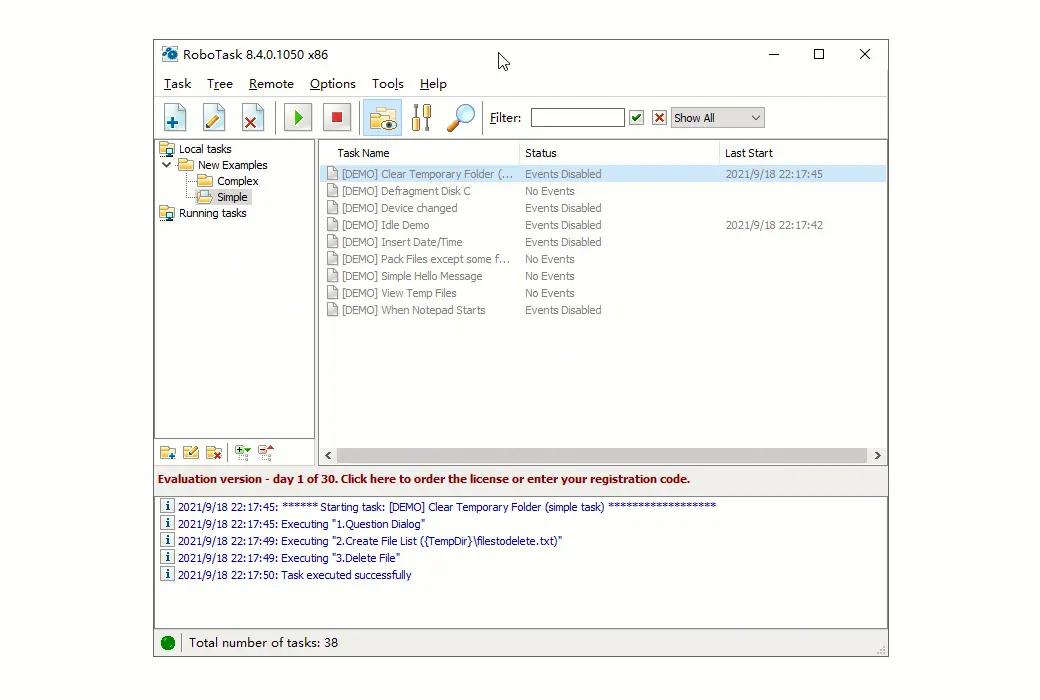Rename folder with folder-pencil icon

click(191, 453)
